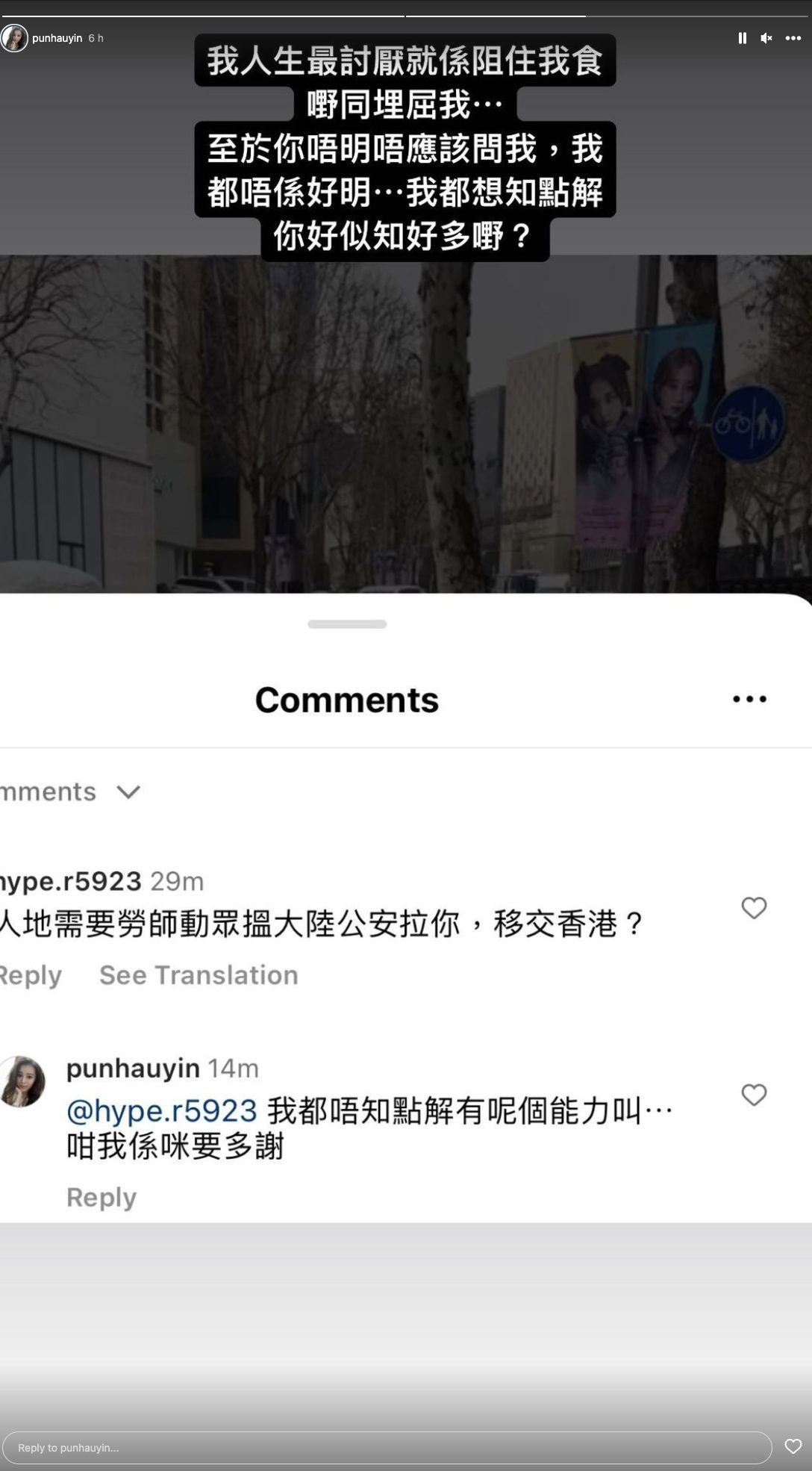Like the story with heart icon

tap(793, 1446)
